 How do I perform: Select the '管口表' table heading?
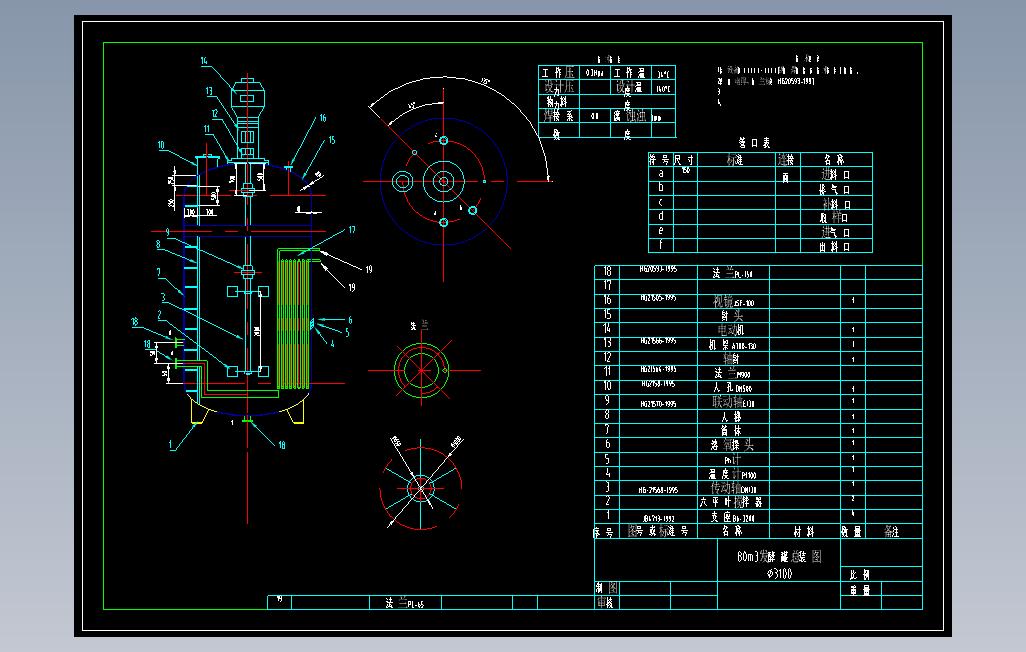[754, 143]
